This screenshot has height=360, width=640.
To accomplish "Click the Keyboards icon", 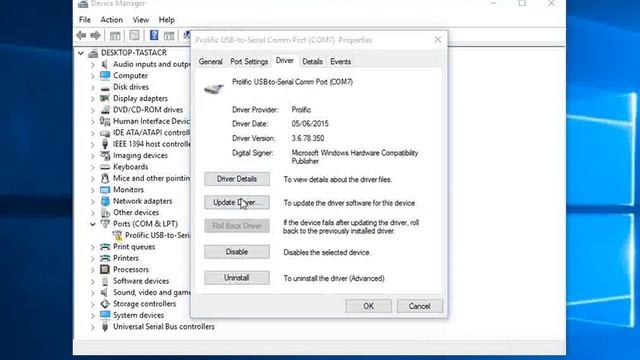I will pos(105,167).
